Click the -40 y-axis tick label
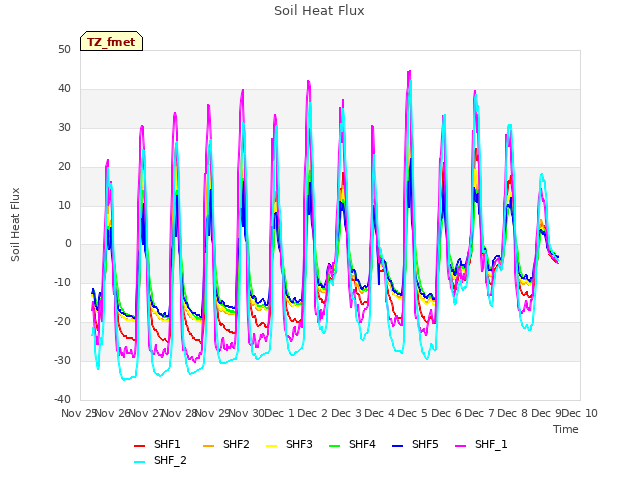 click(x=62, y=399)
